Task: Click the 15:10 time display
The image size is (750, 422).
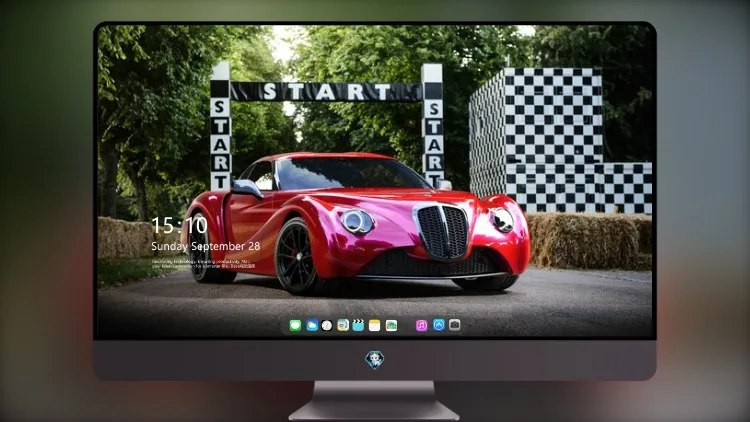Action: [179, 225]
